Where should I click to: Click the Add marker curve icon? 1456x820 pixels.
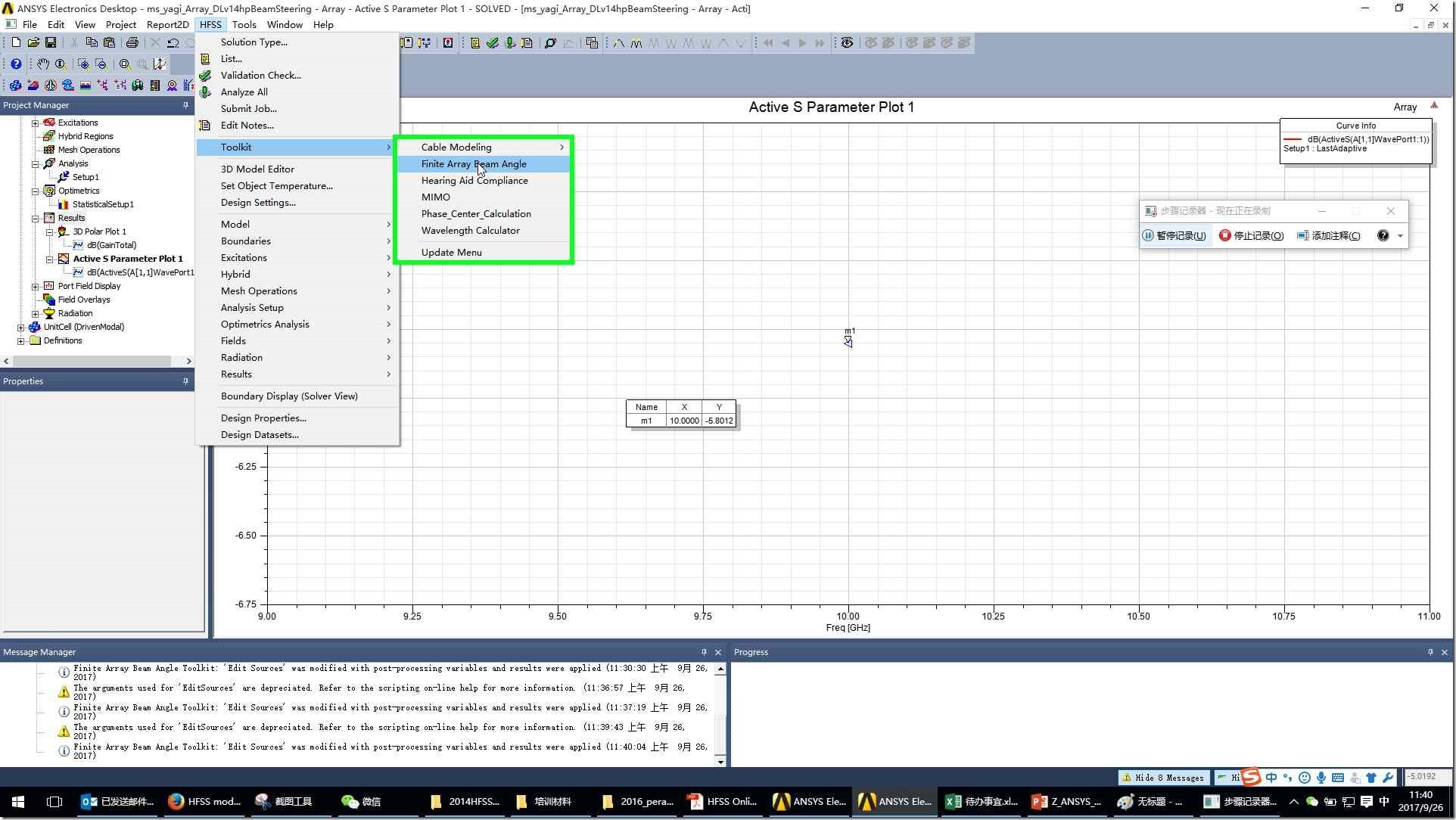619,43
